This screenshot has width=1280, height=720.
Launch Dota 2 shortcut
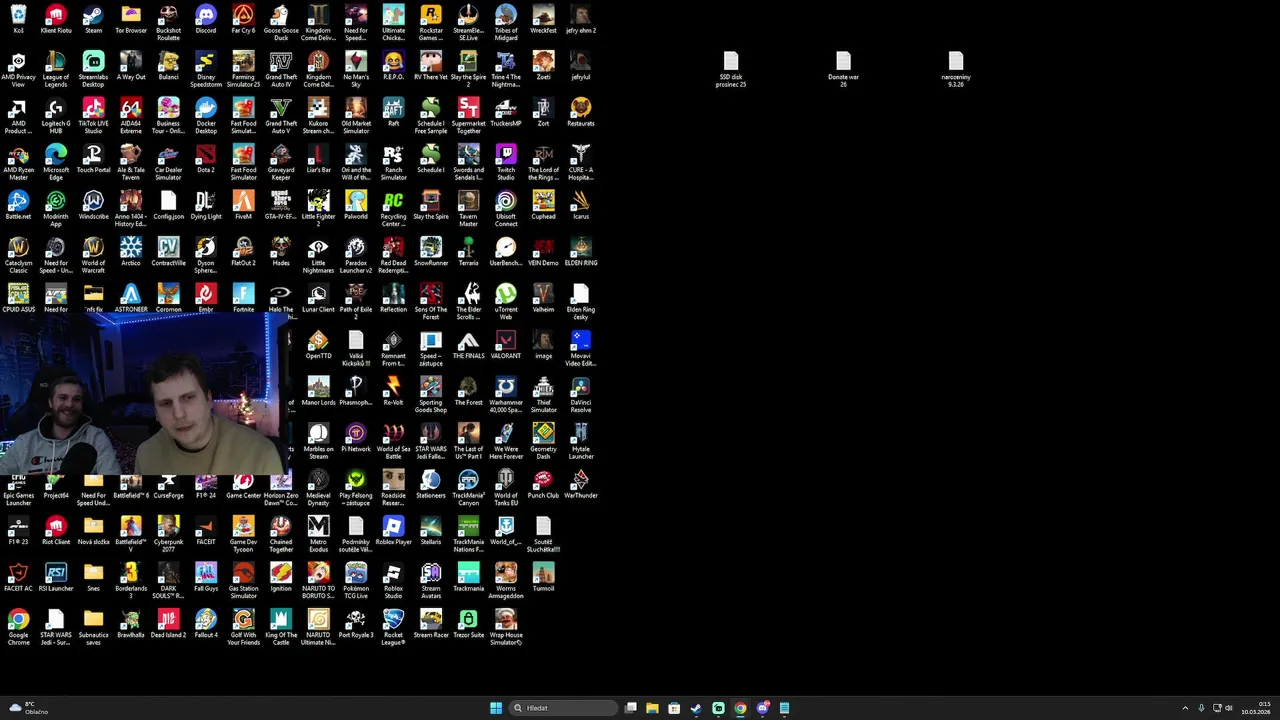click(x=206, y=158)
